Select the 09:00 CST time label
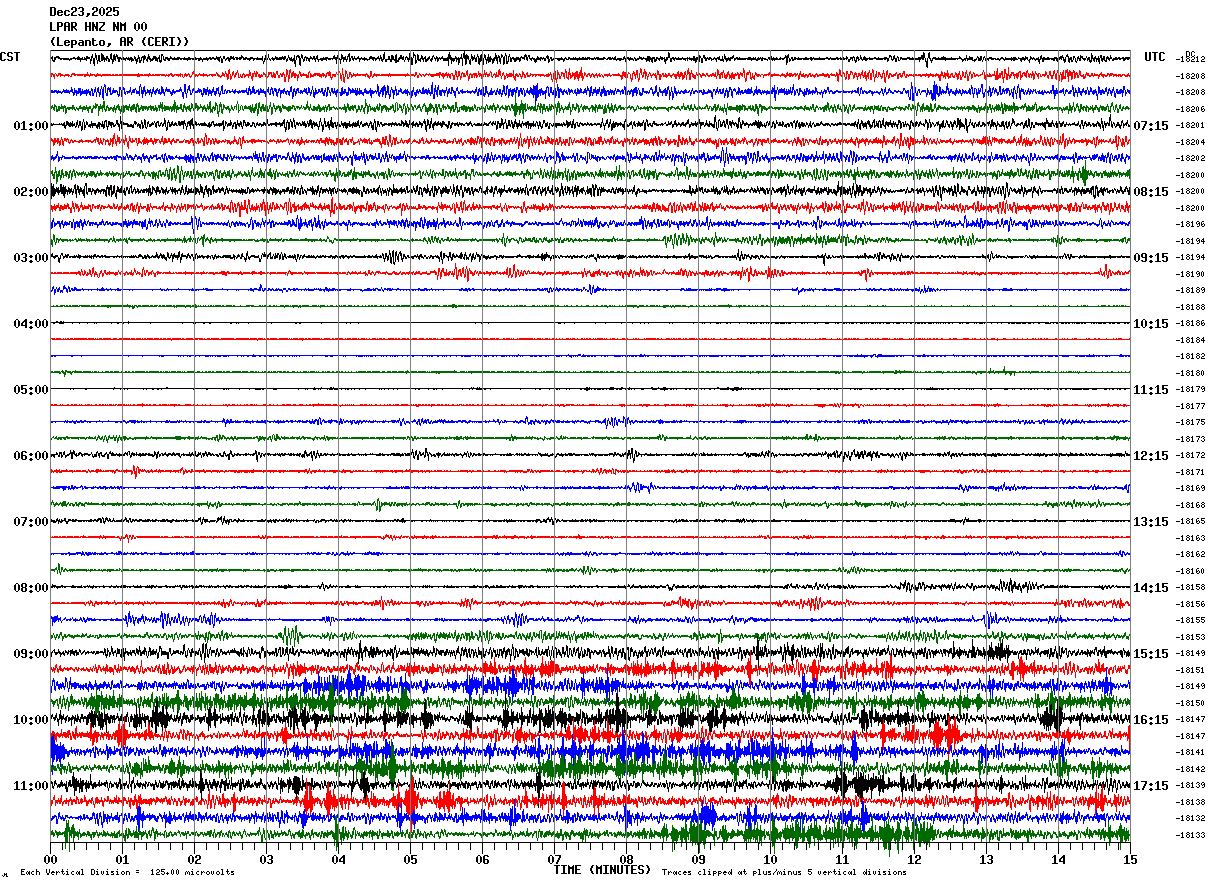The image size is (1210, 886). 31,654
